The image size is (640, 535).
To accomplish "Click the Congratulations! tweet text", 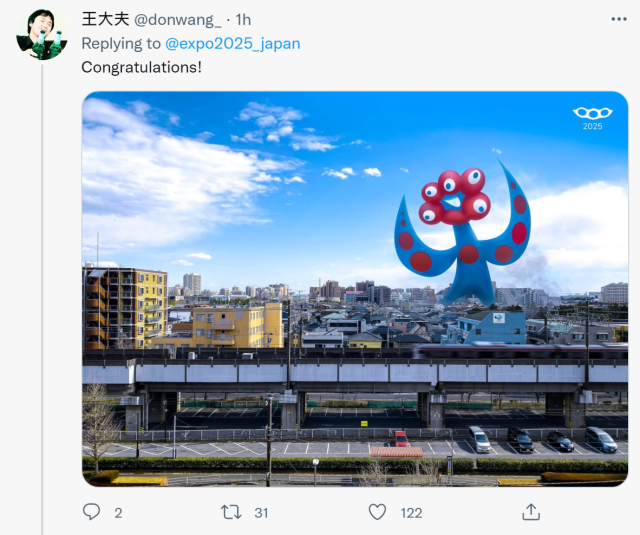I will (141, 67).
